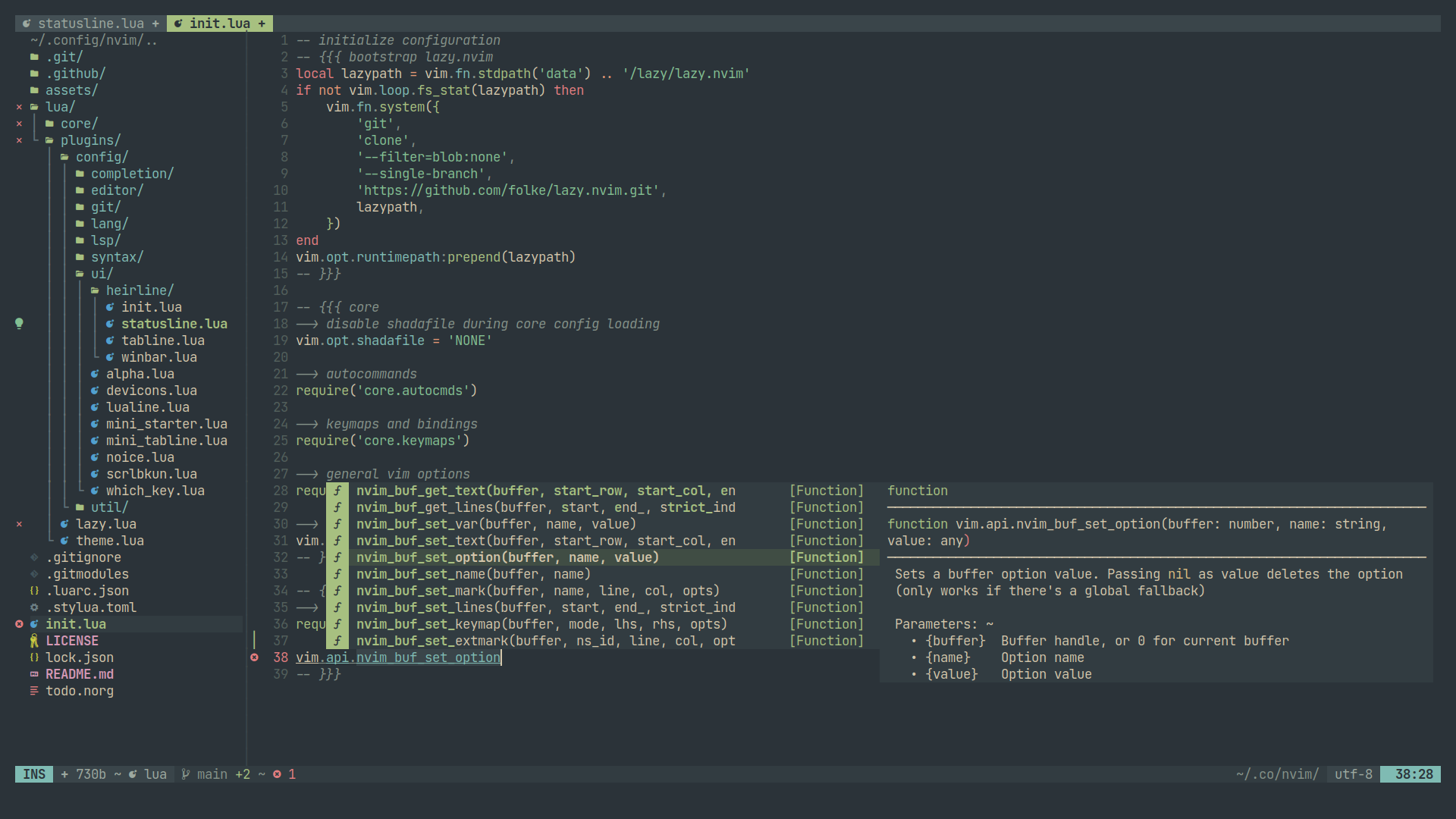Click the utf-8 encoding status indicator
Viewport: 1456px width, 819px height.
pos(1363,773)
